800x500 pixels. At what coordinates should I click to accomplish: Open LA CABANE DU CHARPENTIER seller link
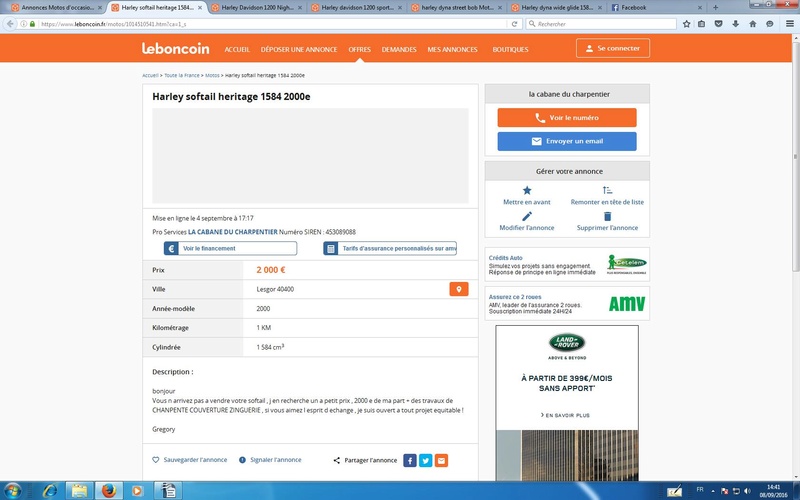click(x=233, y=232)
